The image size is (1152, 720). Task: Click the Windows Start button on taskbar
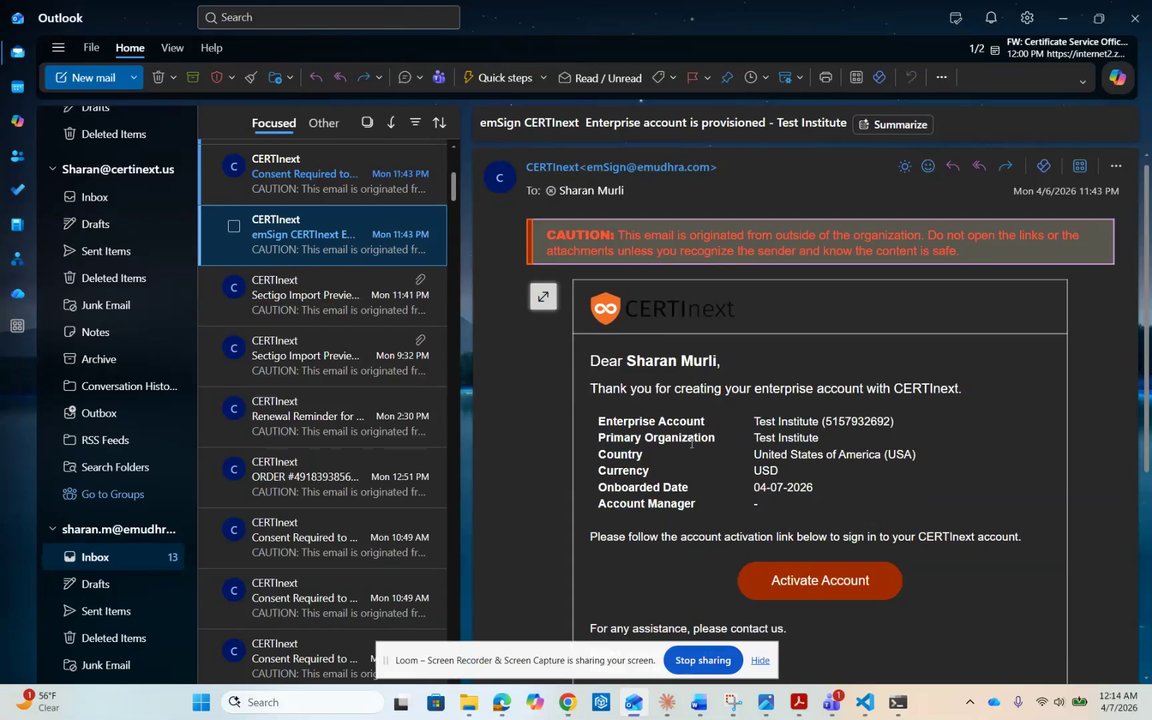[x=201, y=702]
